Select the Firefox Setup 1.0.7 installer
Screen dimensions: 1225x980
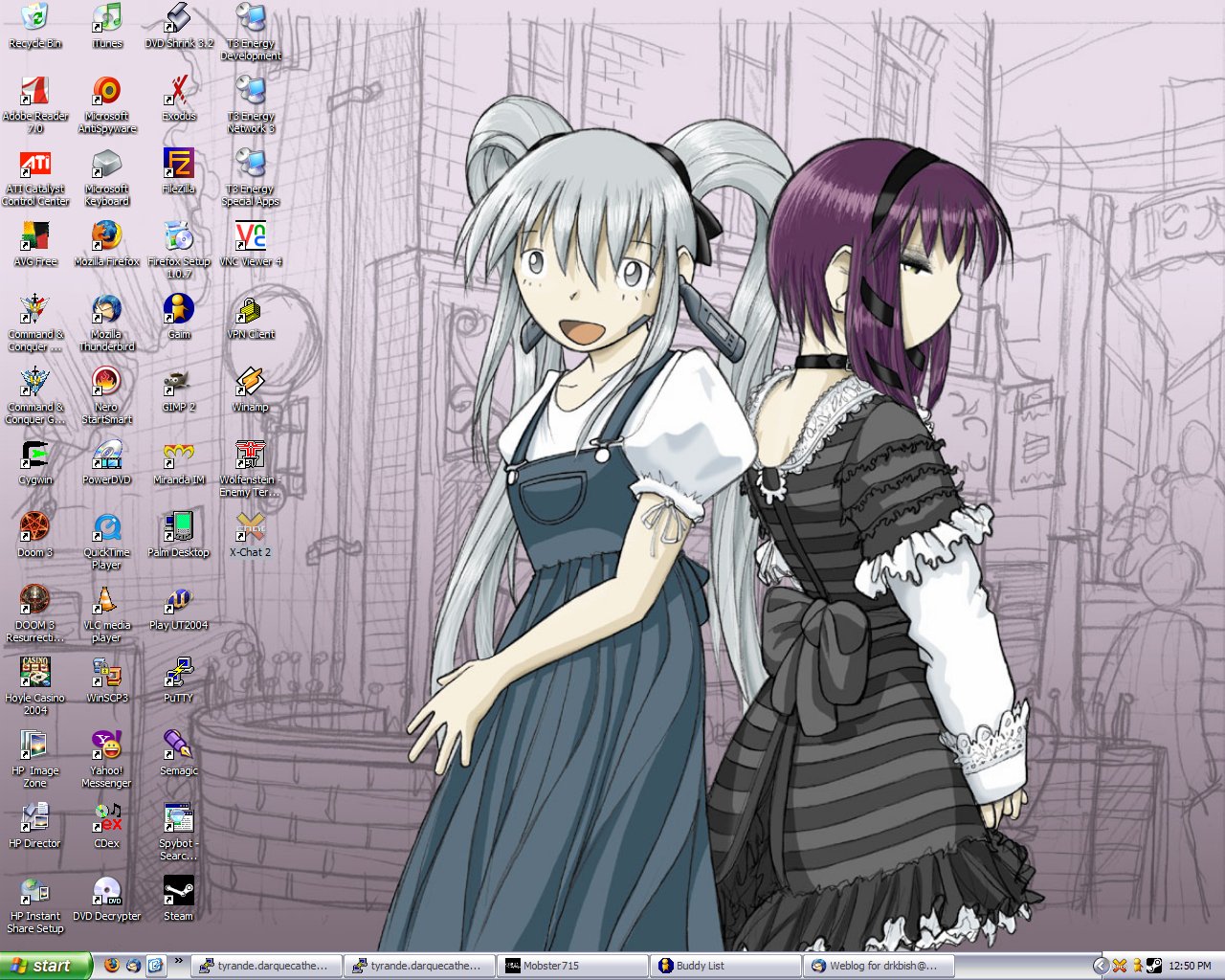click(x=179, y=250)
